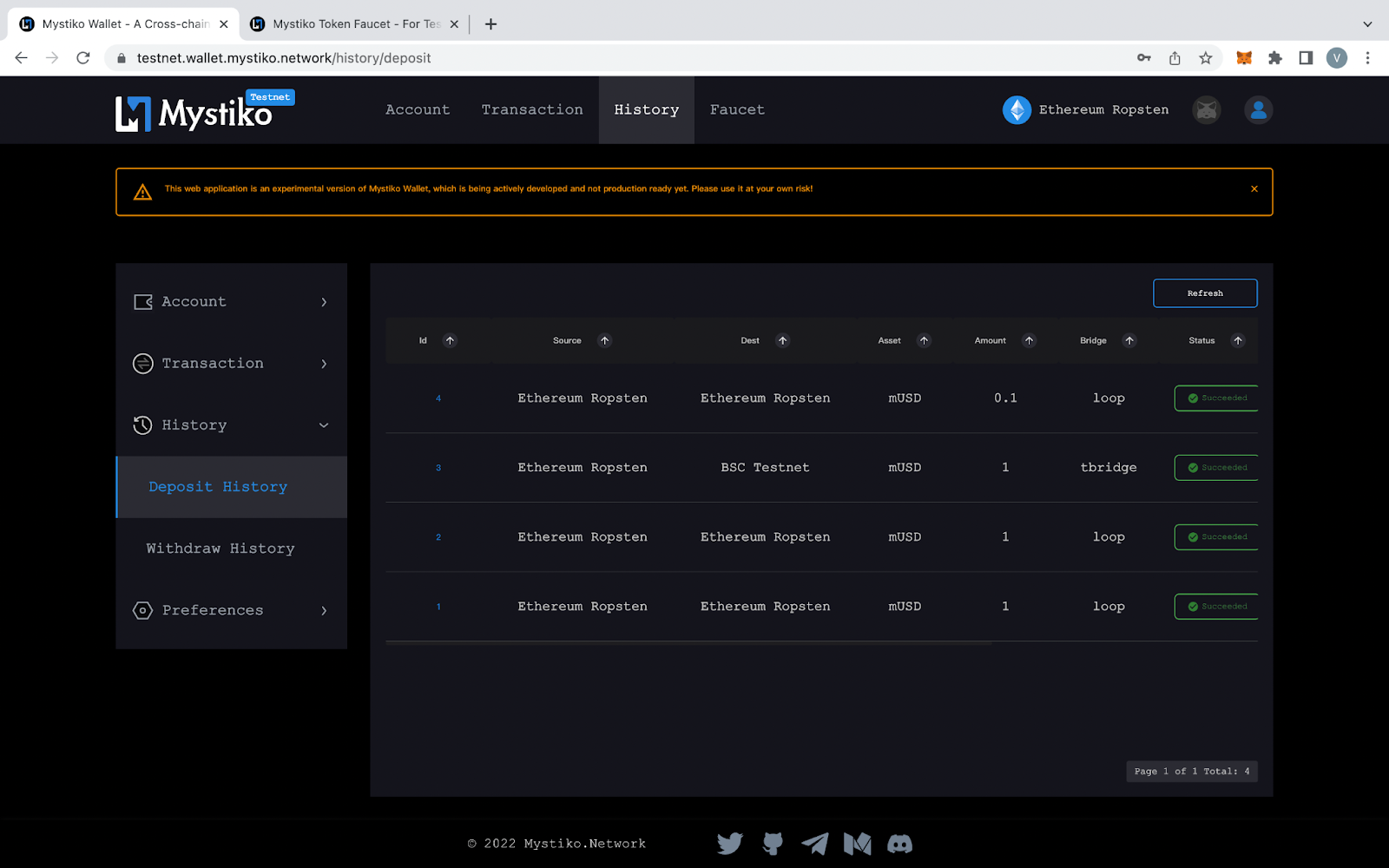This screenshot has width=1389, height=868.
Task: Open the Faucet tab in top navigation
Action: click(738, 110)
